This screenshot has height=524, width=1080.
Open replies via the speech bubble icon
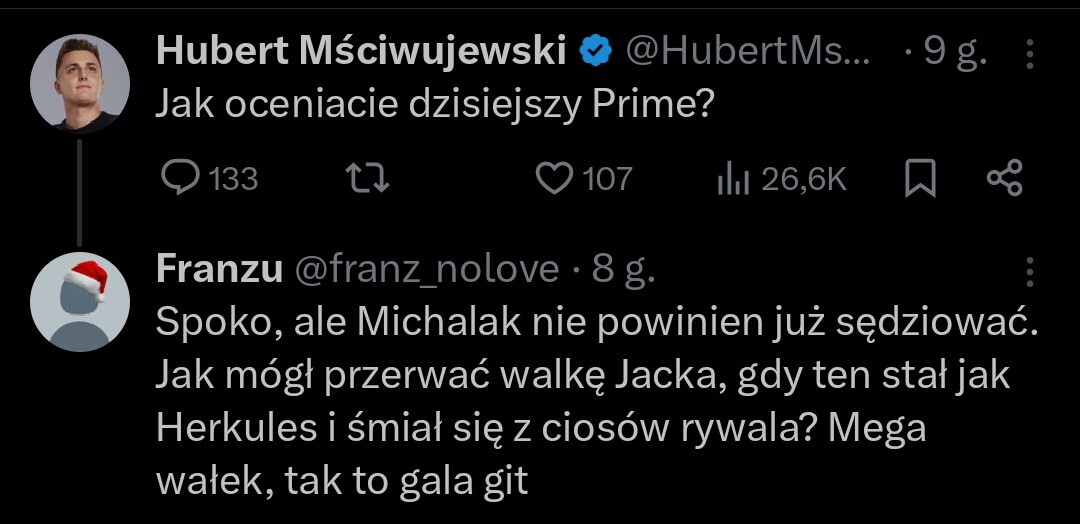180,178
